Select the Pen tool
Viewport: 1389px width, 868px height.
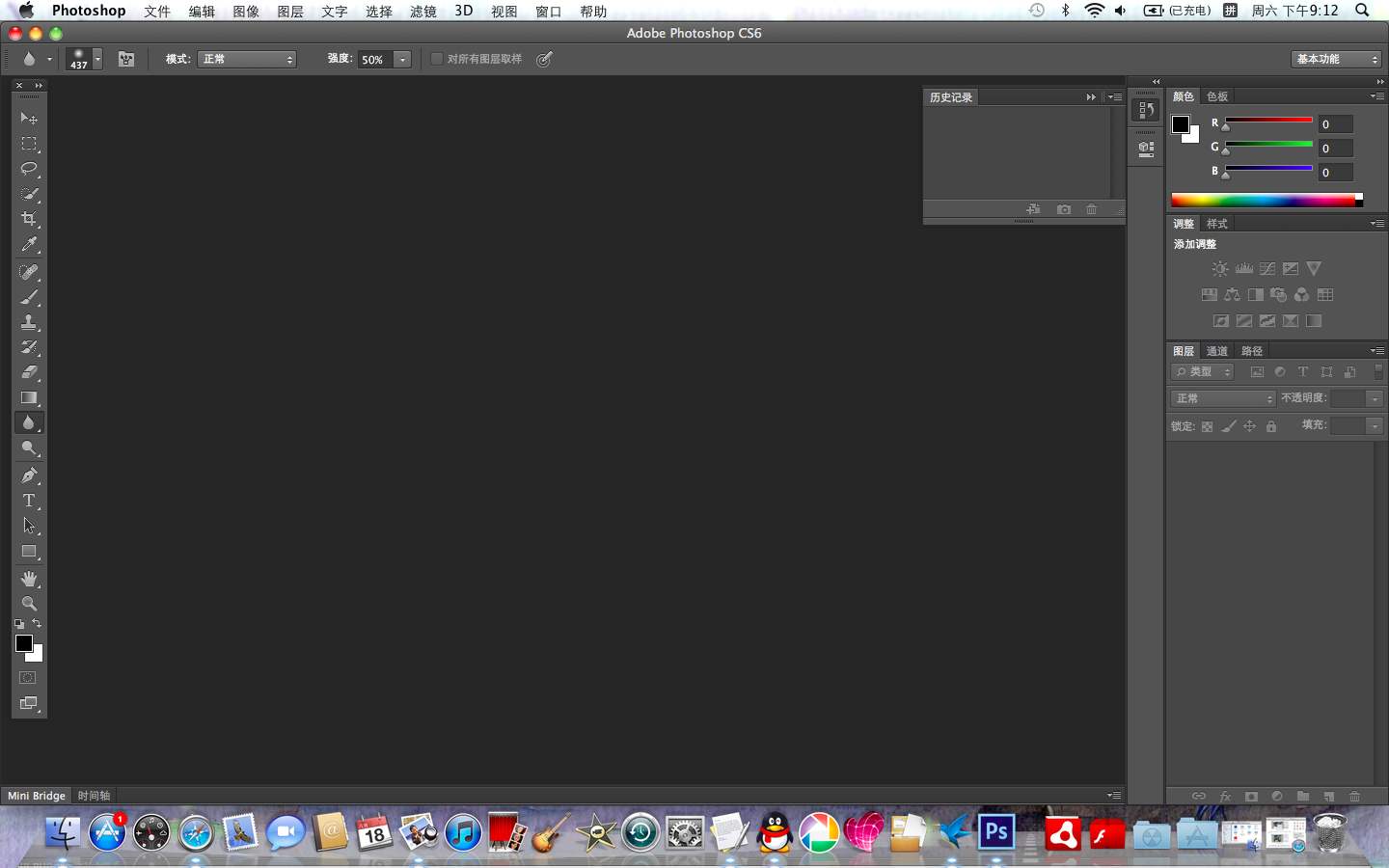pyautogui.click(x=29, y=475)
